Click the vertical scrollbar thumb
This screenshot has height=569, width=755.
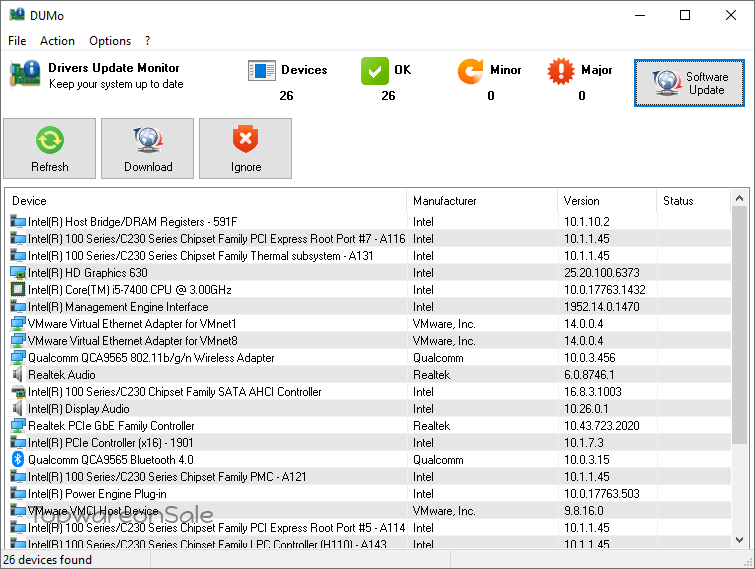pos(740,325)
